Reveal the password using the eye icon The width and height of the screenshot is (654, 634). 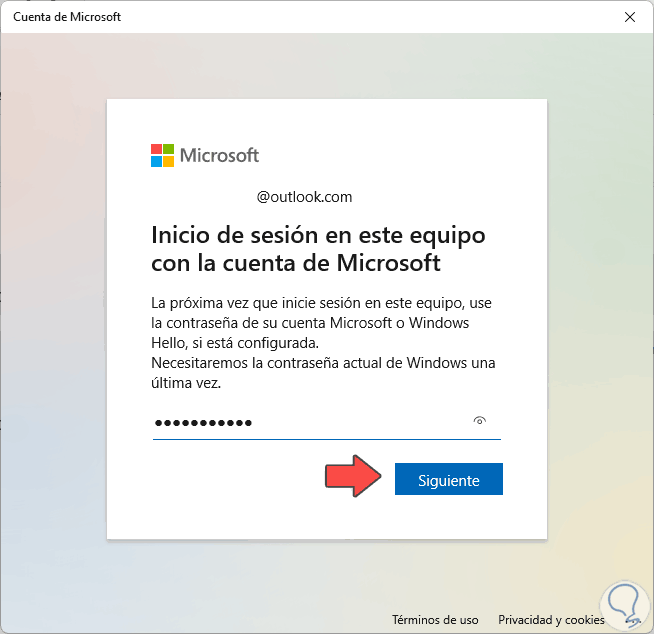480,420
